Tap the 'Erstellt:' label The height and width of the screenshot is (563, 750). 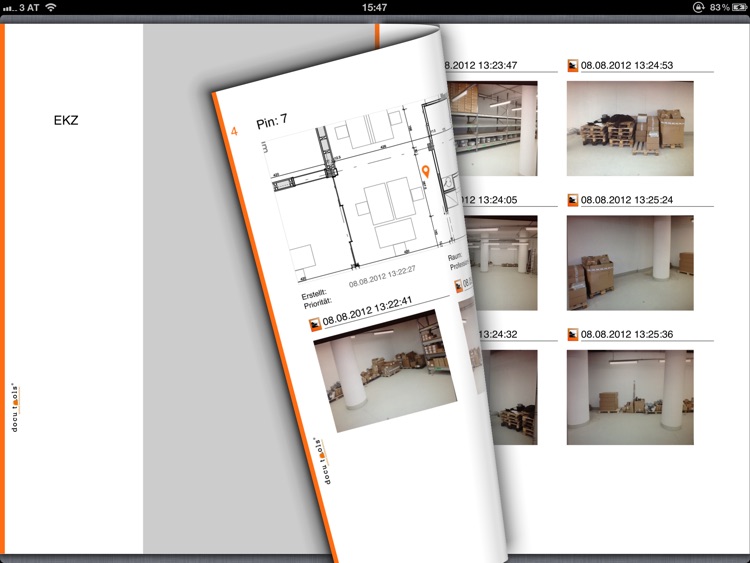[x=314, y=294]
